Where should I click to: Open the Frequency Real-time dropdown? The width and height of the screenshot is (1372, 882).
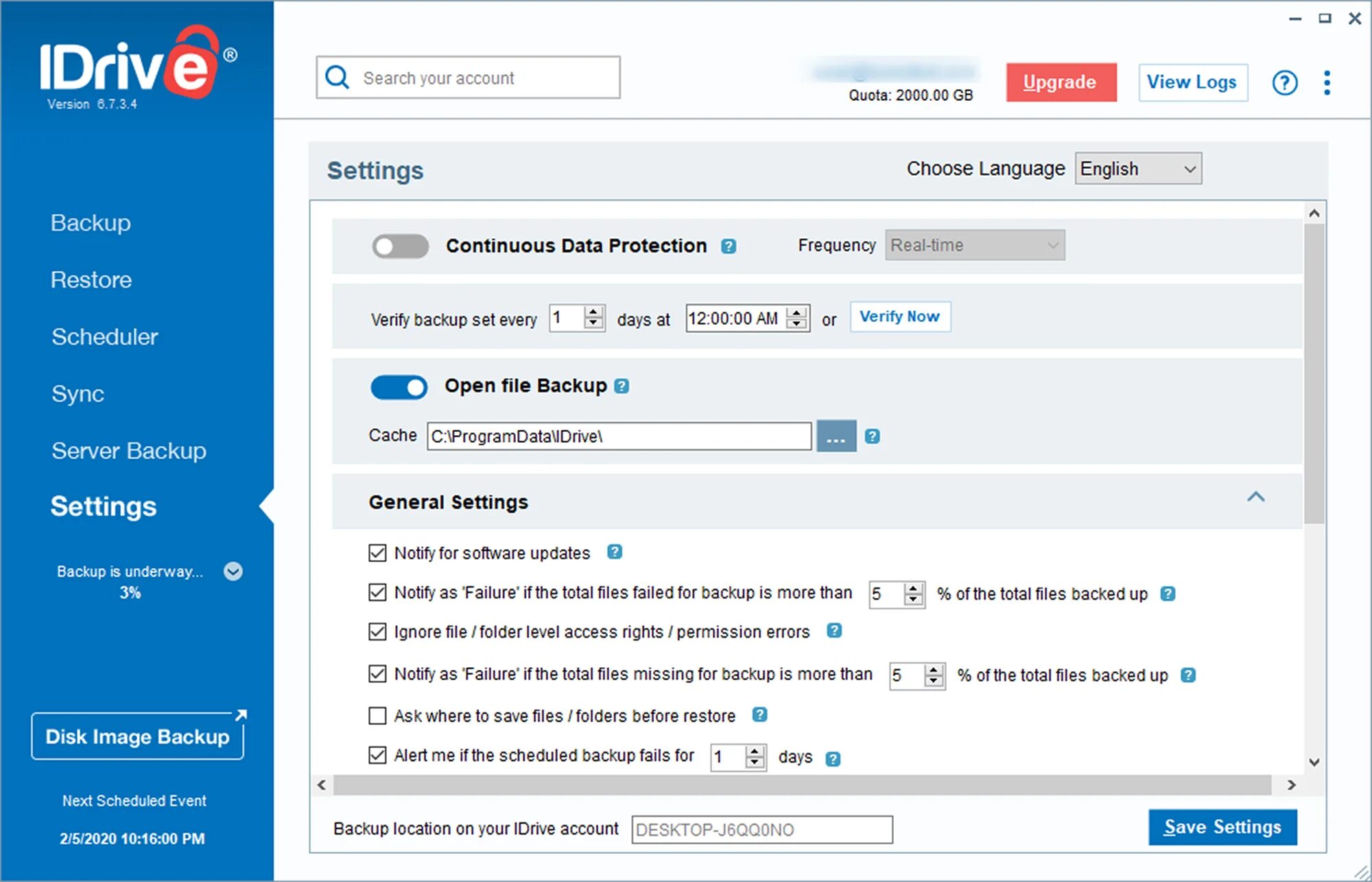974,246
